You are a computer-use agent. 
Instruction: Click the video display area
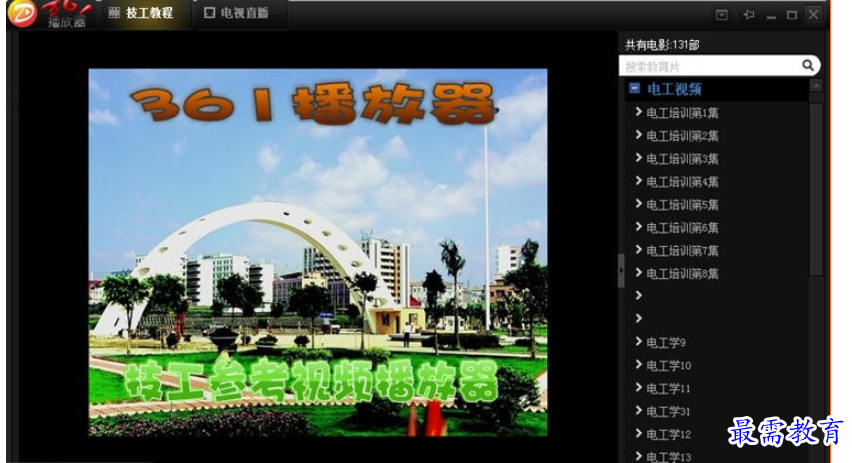pyautogui.click(x=318, y=252)
